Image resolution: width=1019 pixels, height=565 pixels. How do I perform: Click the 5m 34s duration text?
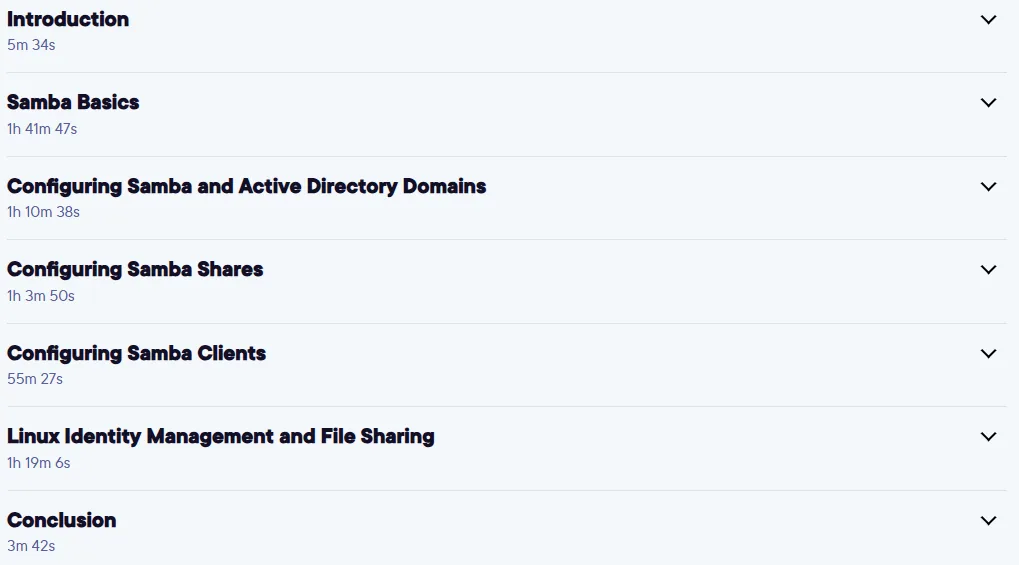tap(31, 45)
